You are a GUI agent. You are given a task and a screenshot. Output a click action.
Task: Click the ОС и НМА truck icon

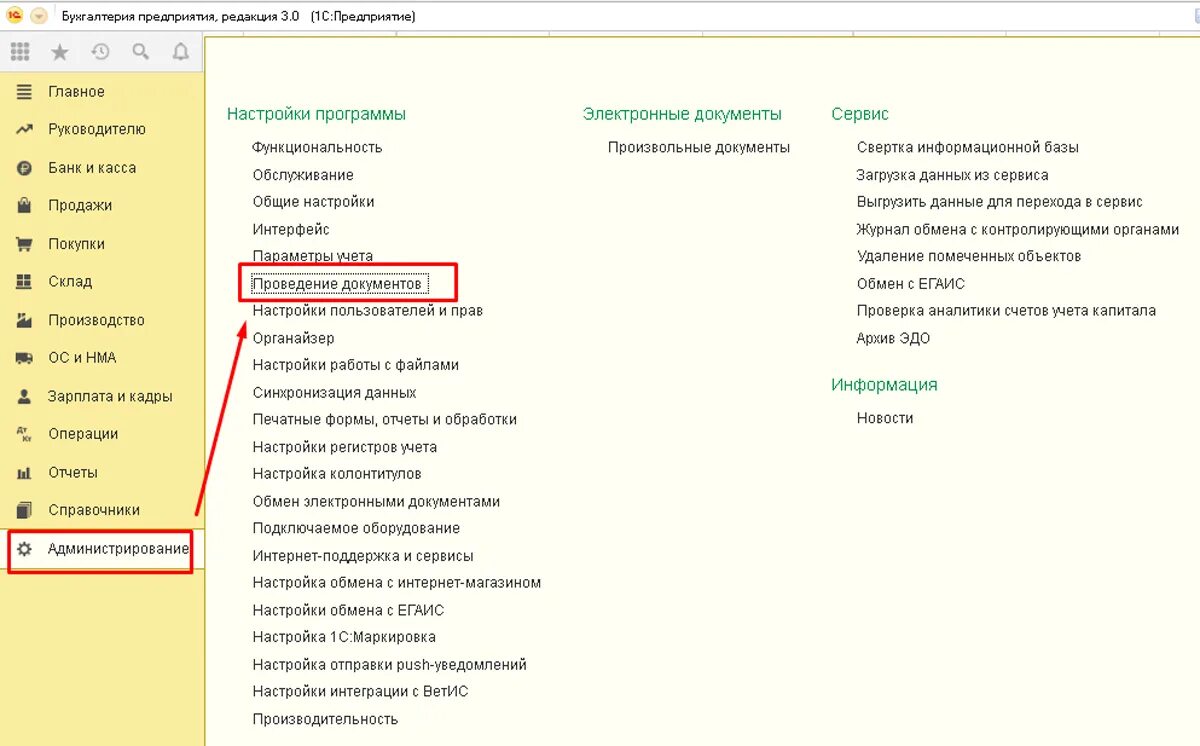click(x=25, y=358)
